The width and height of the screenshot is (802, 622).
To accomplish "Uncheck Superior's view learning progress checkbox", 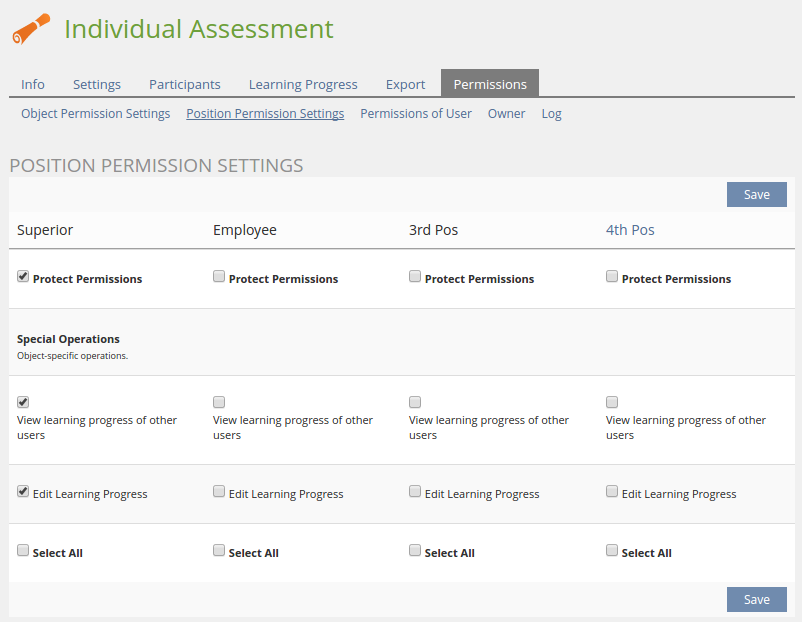I will [x=23, y=402].
